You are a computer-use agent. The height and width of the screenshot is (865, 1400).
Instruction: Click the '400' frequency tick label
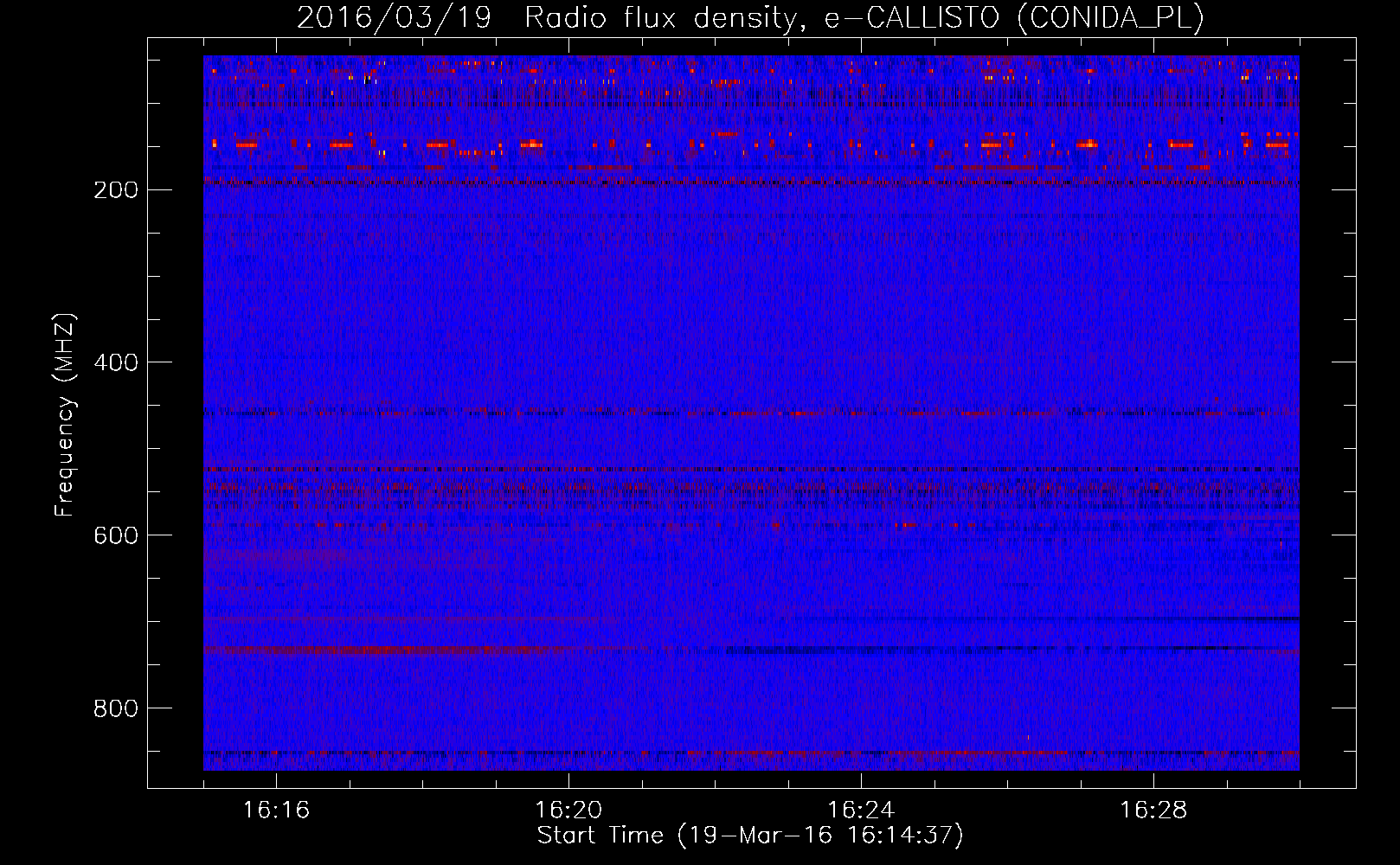pos(116,363)
